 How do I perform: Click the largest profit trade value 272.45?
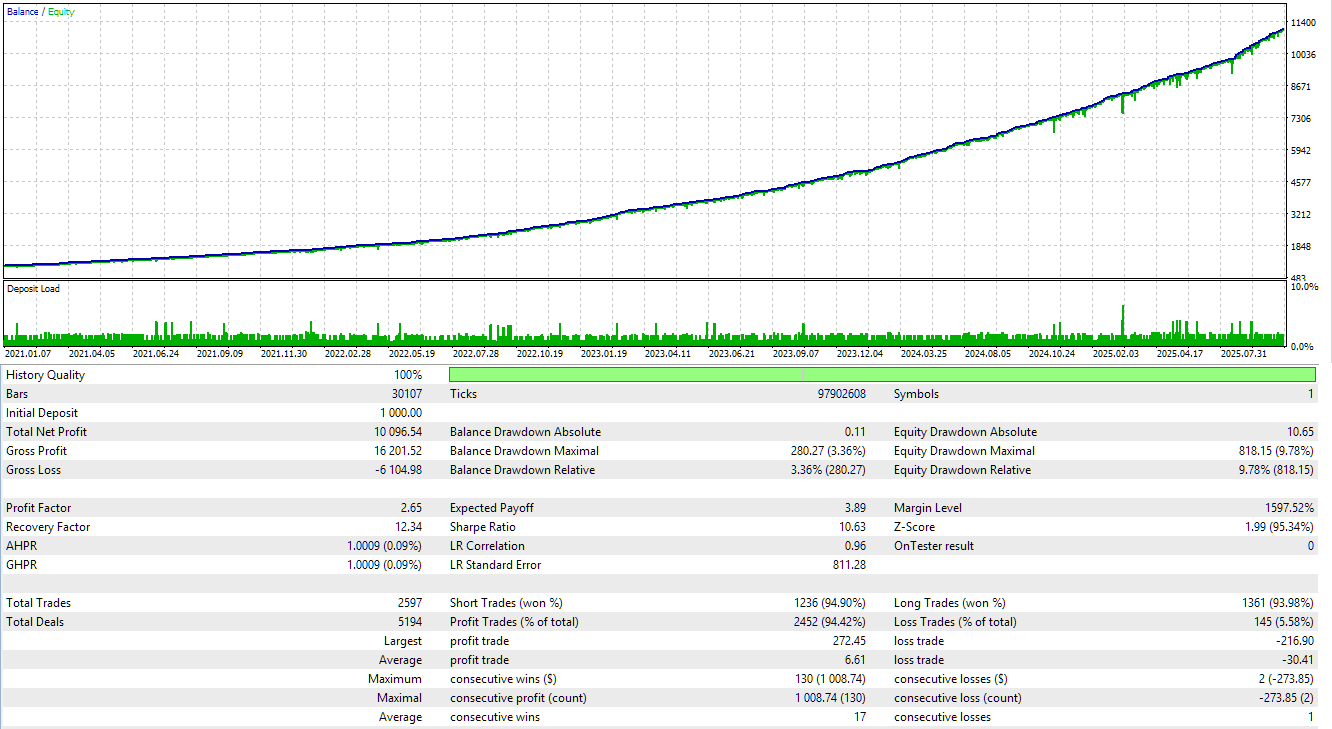[x=849, y=641]
